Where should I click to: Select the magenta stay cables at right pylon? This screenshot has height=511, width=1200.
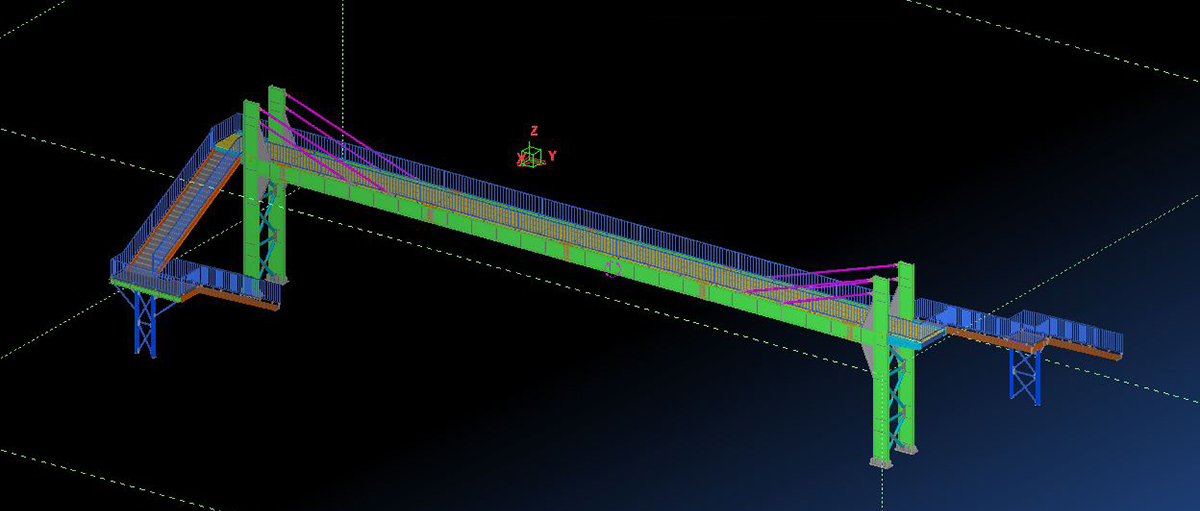pyautogui.click(x=822, y=283)
